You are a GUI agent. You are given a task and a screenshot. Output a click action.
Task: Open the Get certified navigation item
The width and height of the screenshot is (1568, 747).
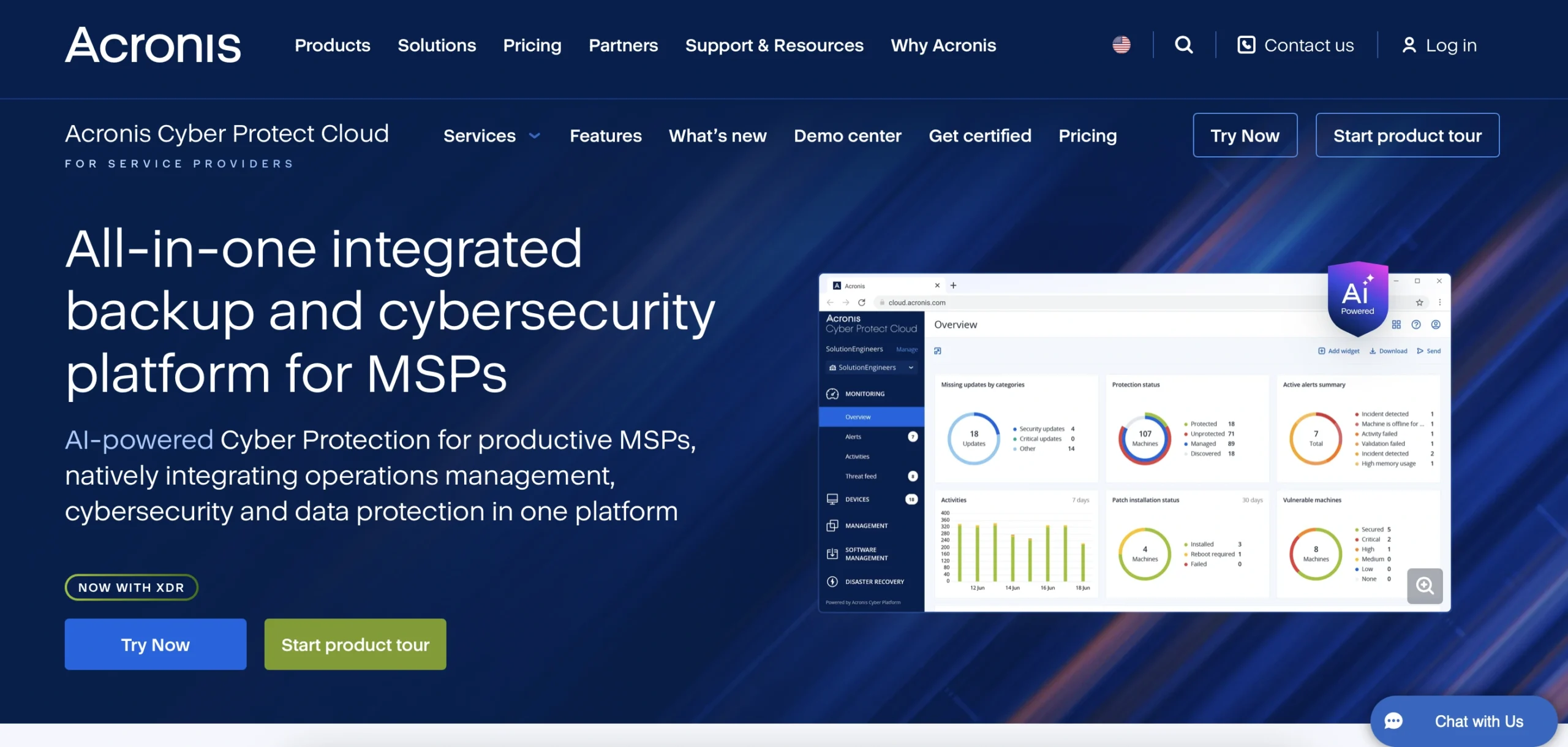(980, 135)
